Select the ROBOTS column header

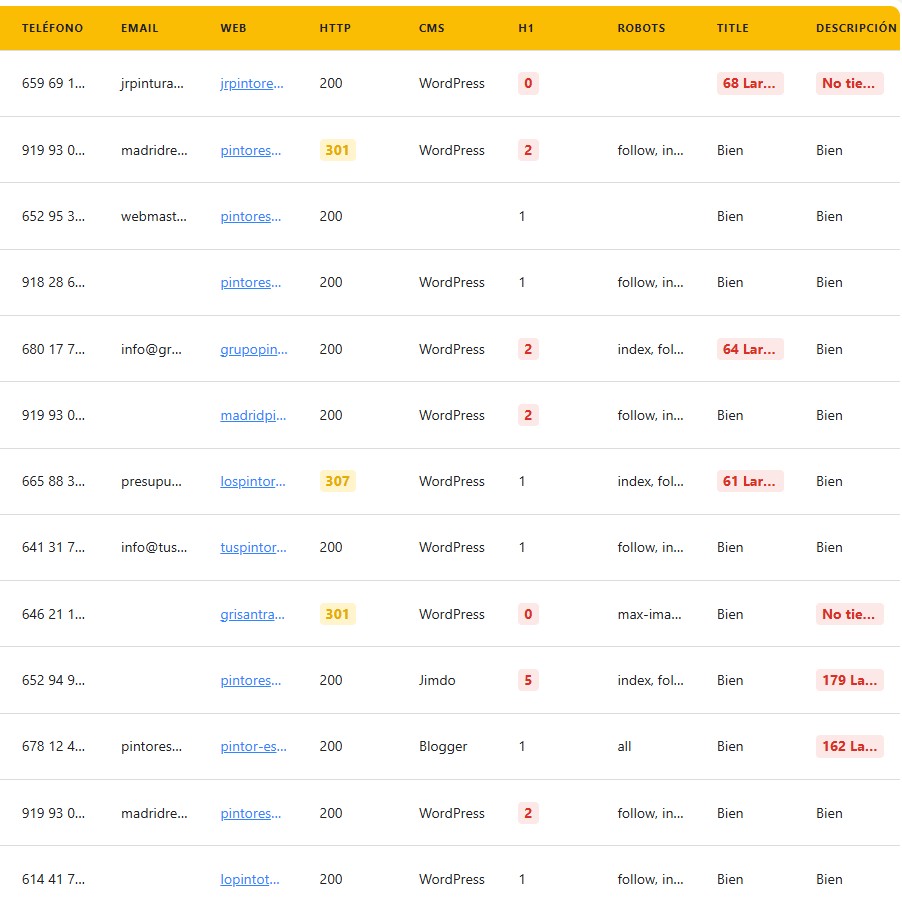point(641,28)
